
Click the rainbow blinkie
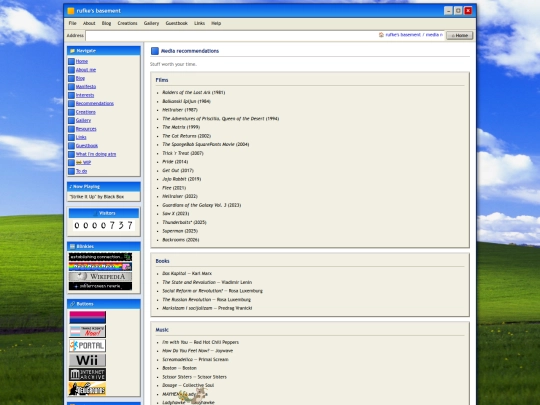click(x=100, y=267)
